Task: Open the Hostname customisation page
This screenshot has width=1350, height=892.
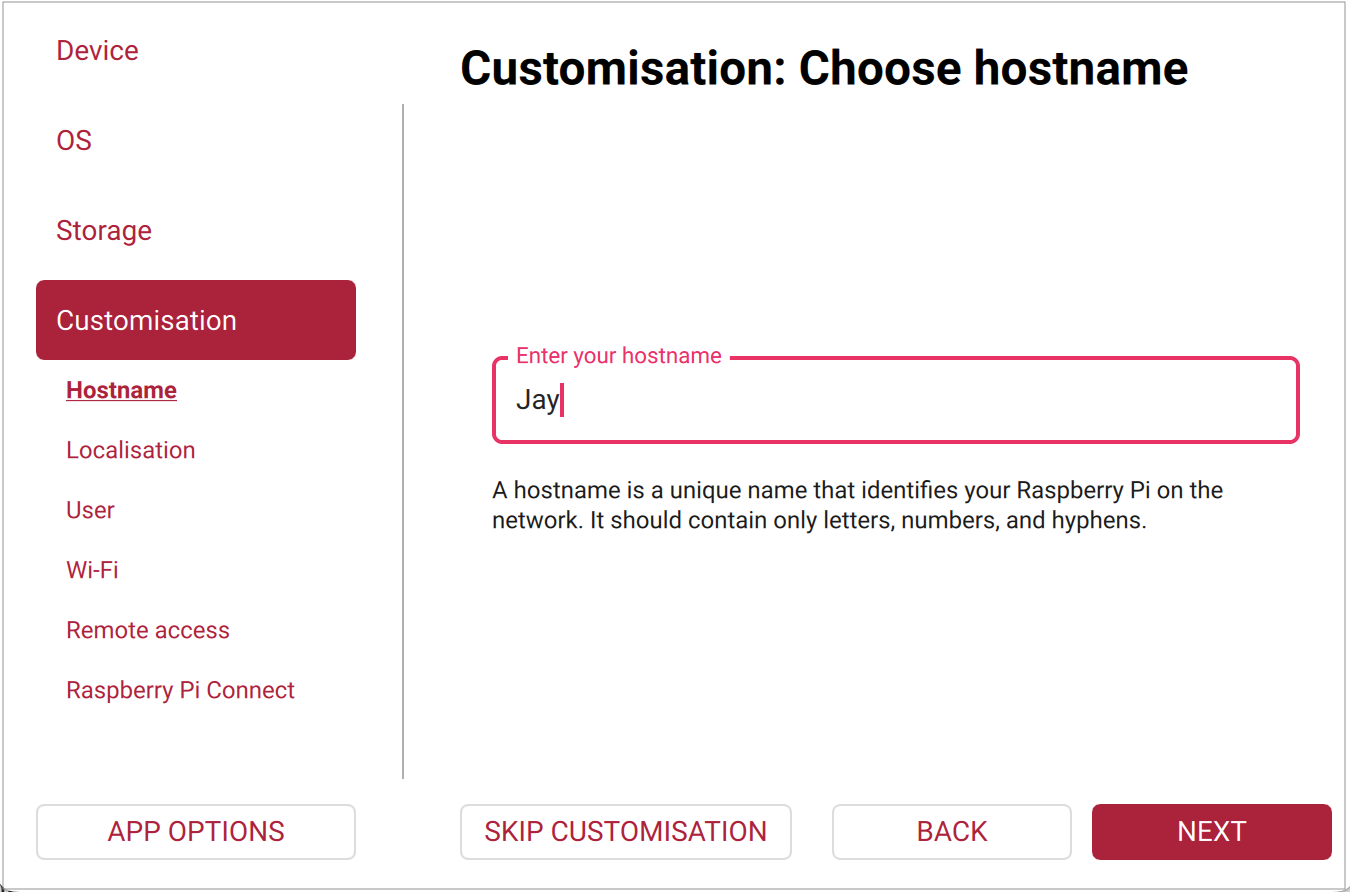Action: (x=121, y=390)
